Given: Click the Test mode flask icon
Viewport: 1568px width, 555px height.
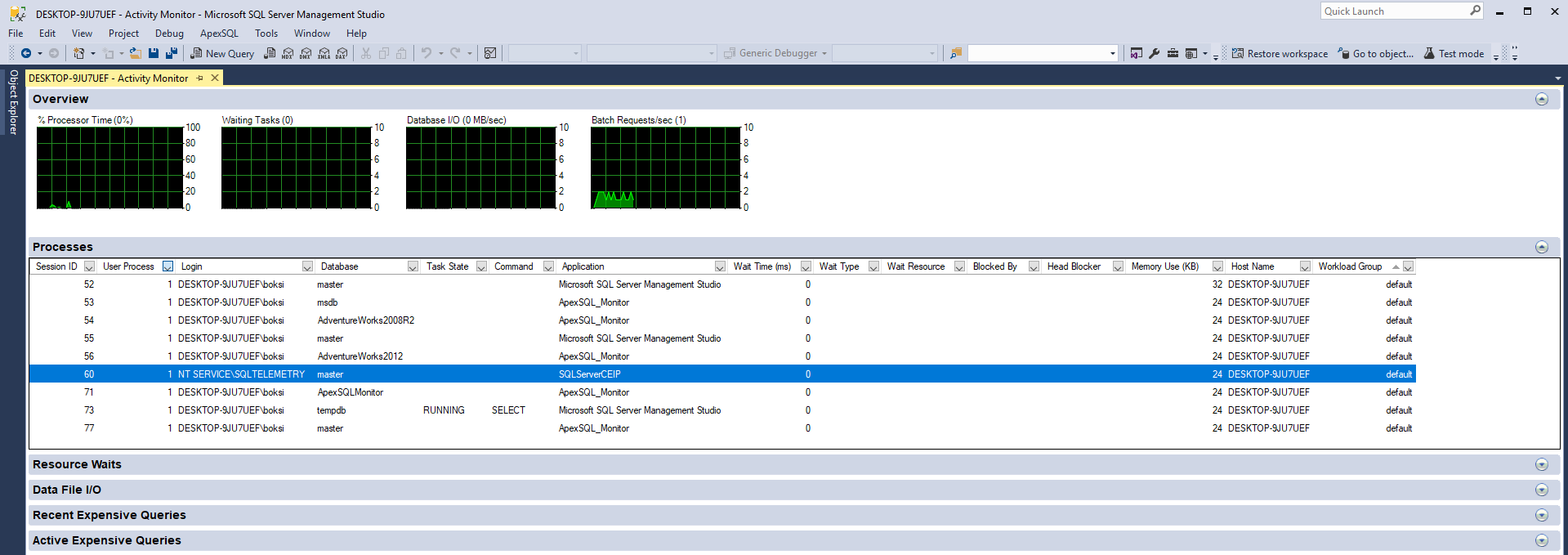Looking at the screenshot, I should pos(1429,53).
